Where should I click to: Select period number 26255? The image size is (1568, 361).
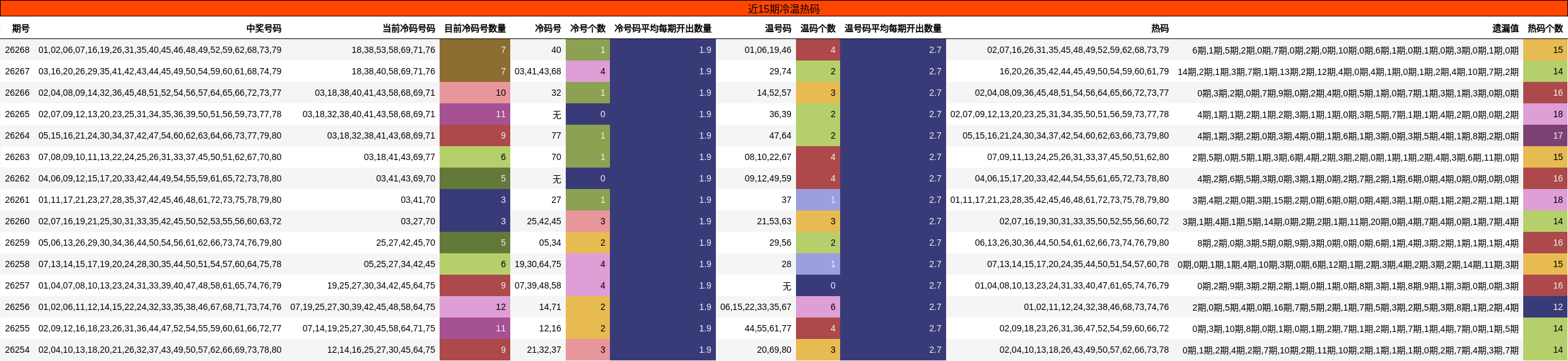[17, 328]
